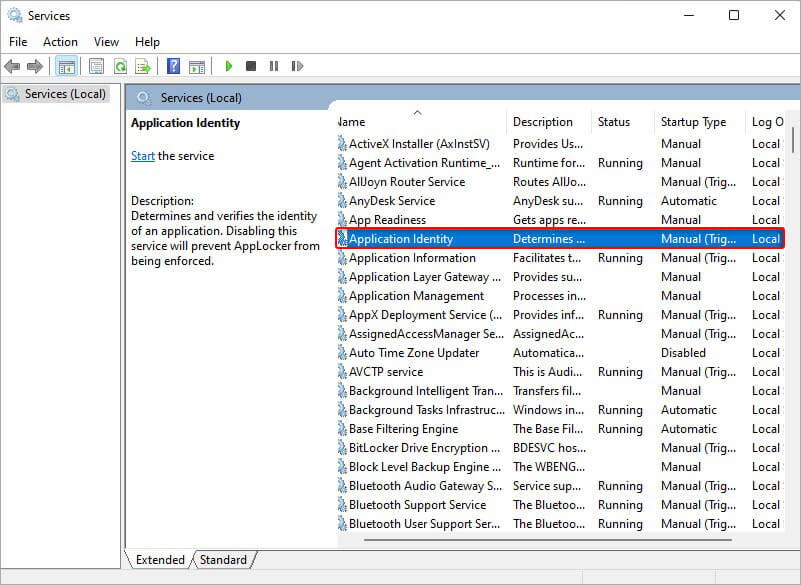Viewport: 801px width, 585px height.
Task: Click gear icon beside AVCTP service
Action: tap(342, 371)
